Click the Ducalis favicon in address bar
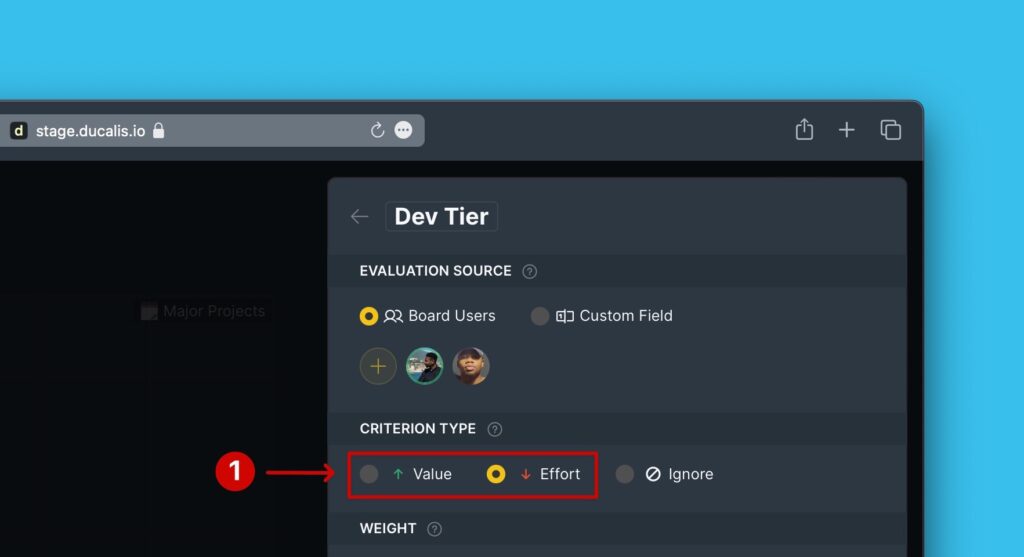The width and height of the screenshot is (1024, 557). pyautogui.click(x=18, y=131)
